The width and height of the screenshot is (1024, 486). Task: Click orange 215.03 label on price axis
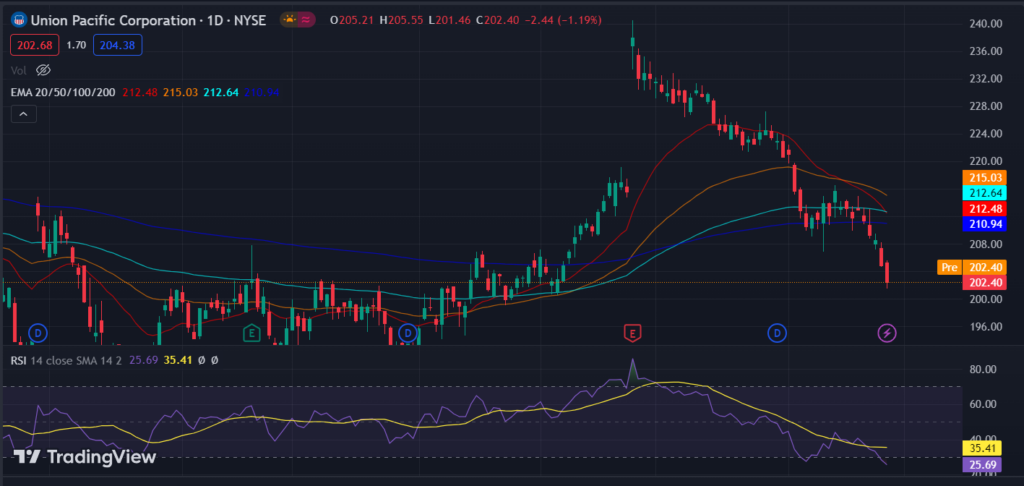(984, 177)
